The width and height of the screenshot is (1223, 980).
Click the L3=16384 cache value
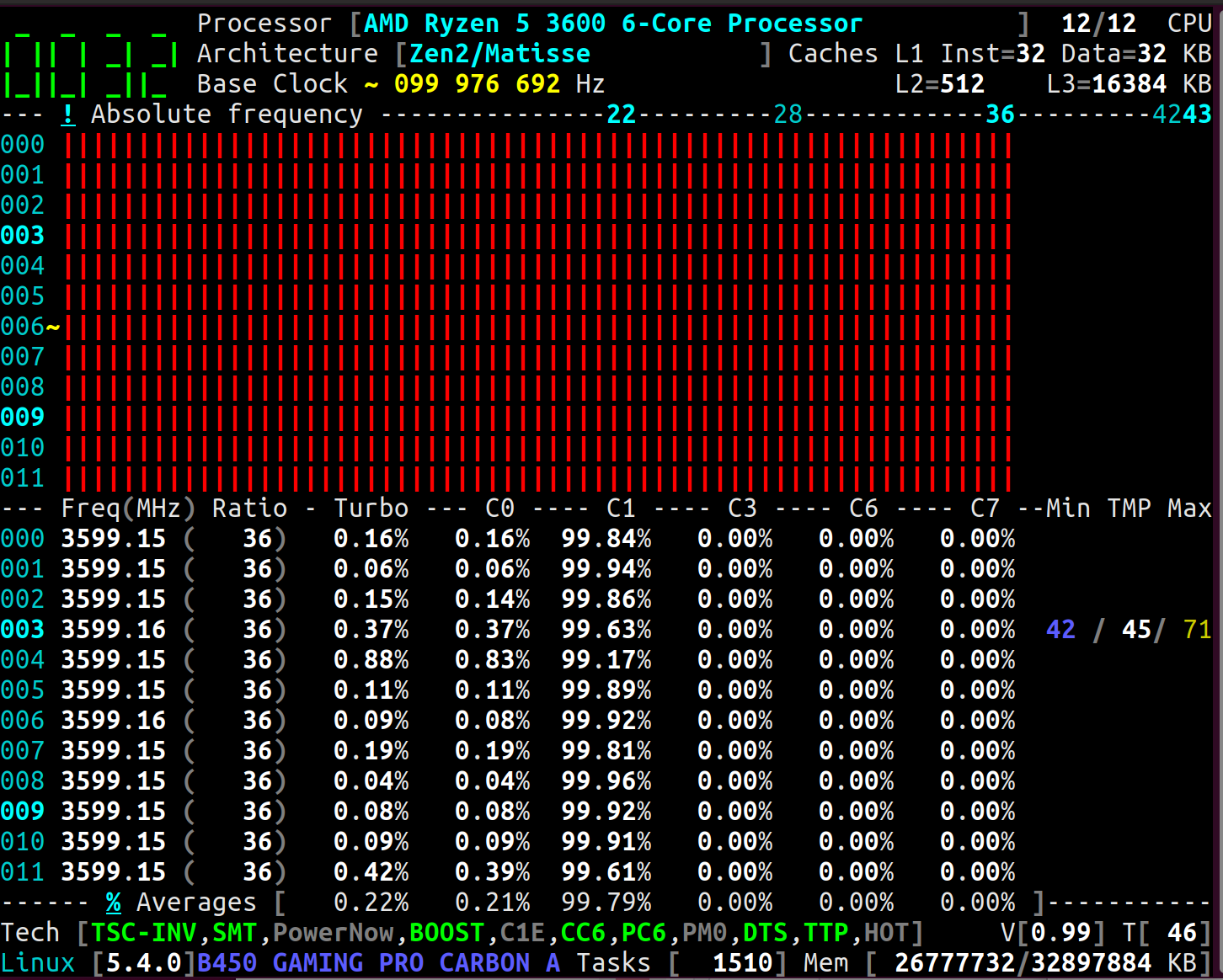click(x=1107, y=84)
